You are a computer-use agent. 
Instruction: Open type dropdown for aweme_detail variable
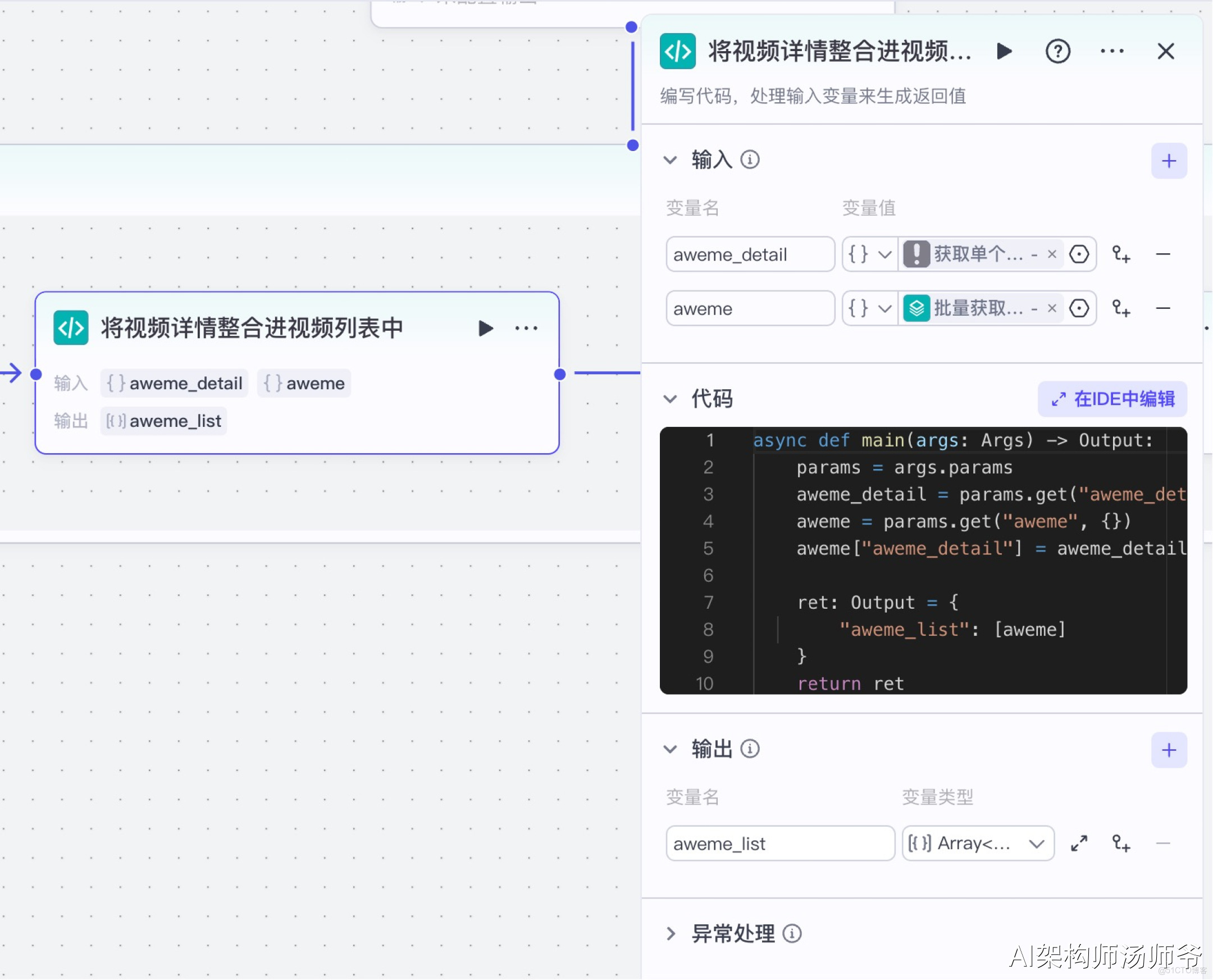coord(870,254)
